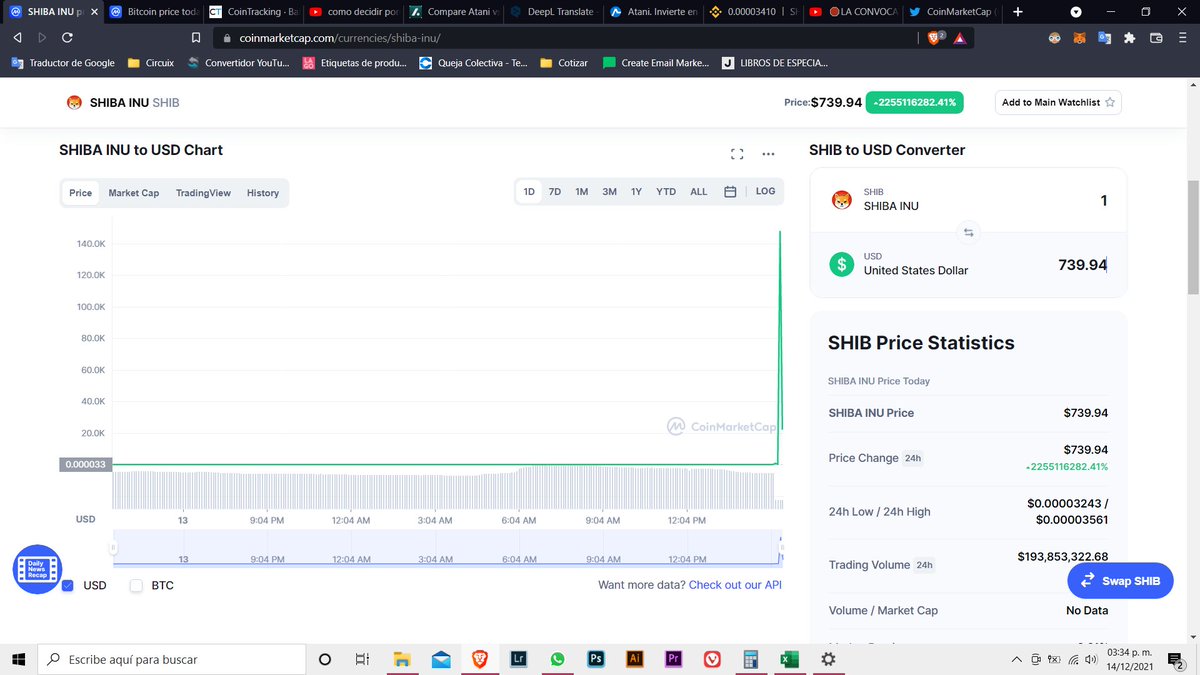Open the Circuix bookmarks folder

click(151, 62)
